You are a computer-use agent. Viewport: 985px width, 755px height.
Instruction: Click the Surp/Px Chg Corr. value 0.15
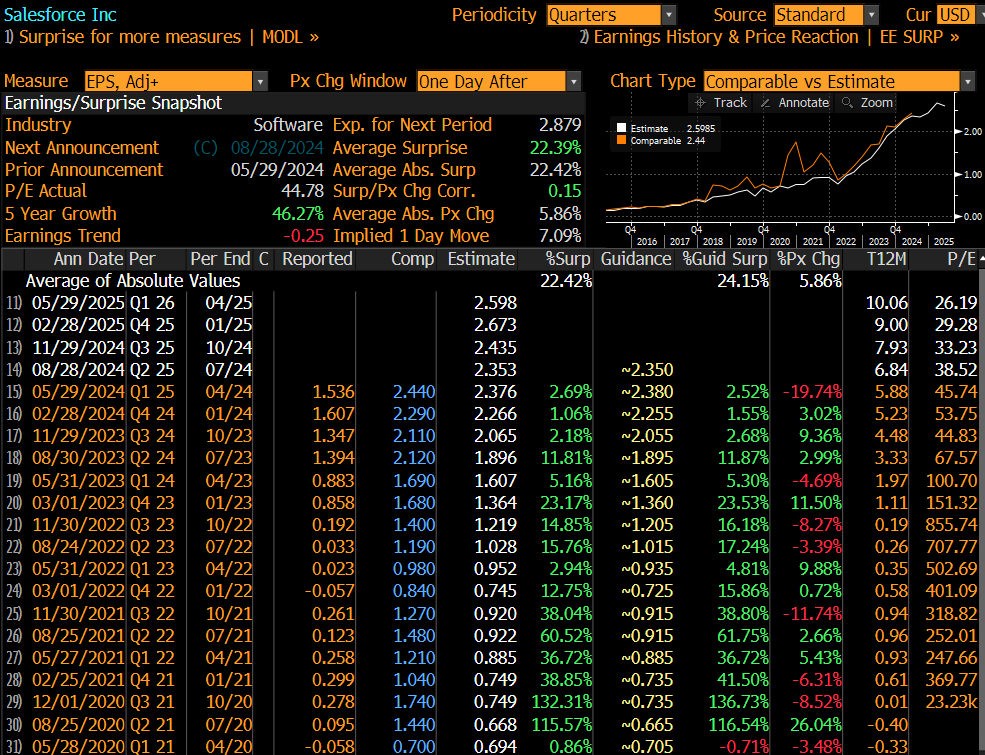pyautogui.click(x=565, y=191)
